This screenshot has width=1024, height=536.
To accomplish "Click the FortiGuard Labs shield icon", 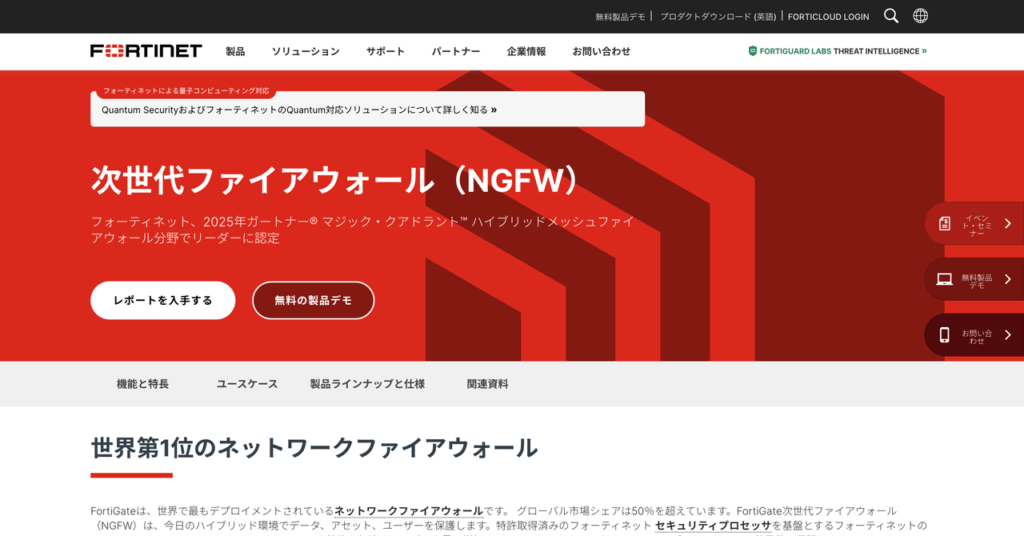I will [753, 51].
